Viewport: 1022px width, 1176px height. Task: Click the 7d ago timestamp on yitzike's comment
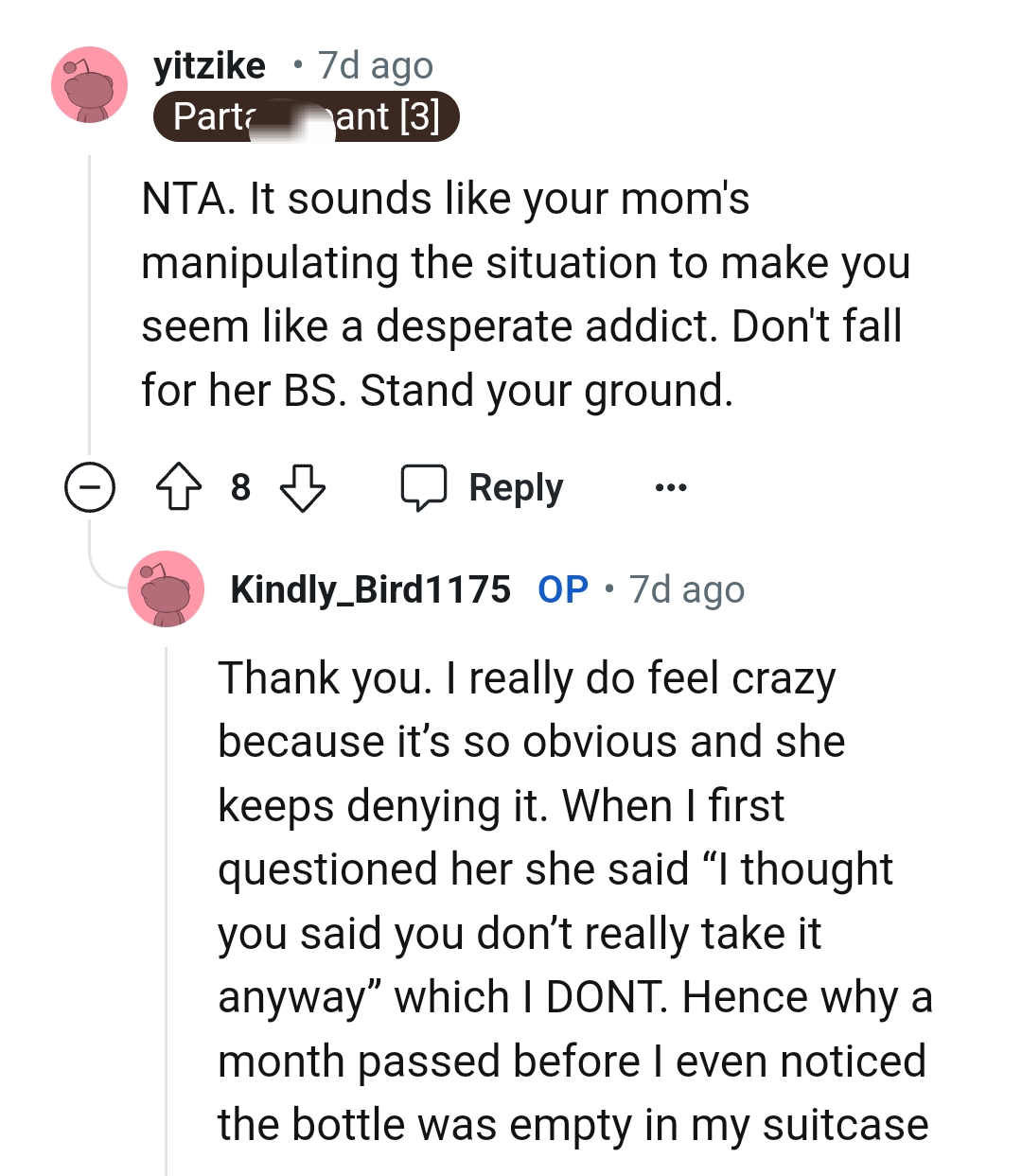[373, 64]
